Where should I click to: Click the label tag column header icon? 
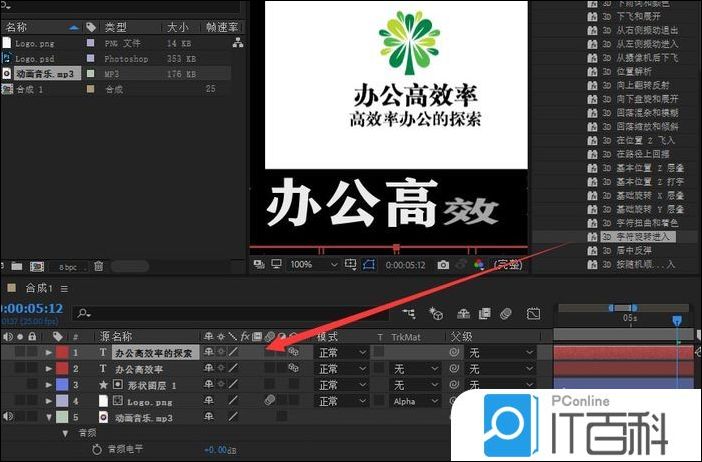pos(57,336)
